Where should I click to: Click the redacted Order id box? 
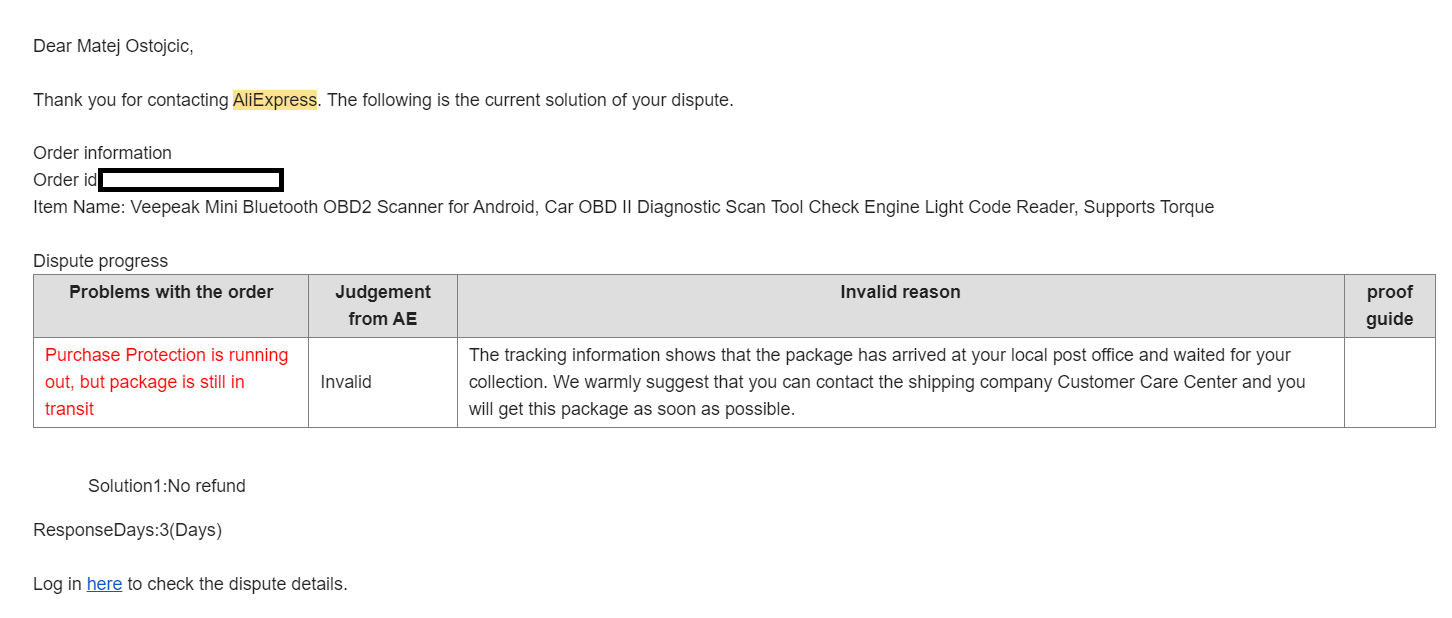pos(191,180)
